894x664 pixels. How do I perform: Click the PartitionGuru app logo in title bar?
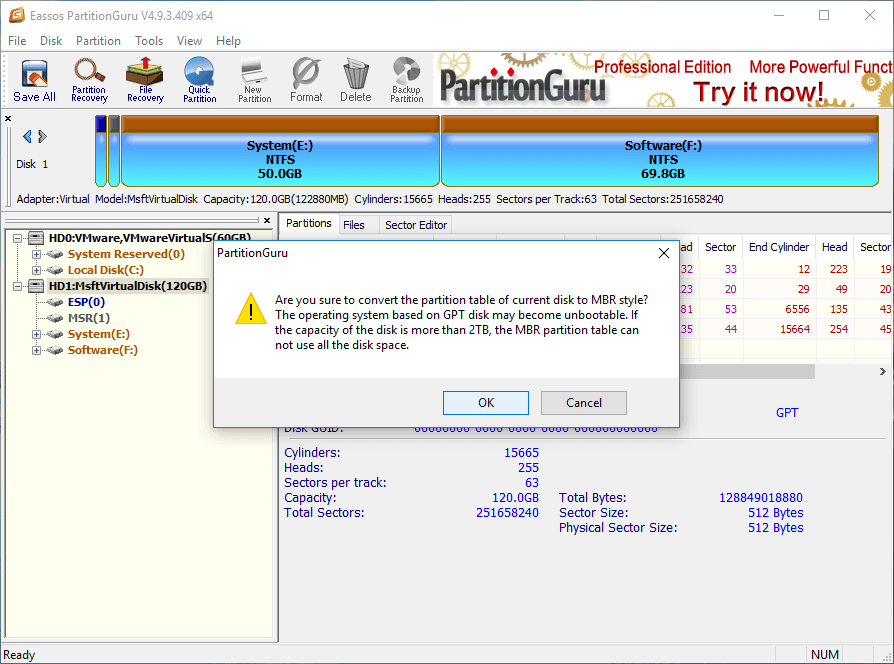click(17, 15)
